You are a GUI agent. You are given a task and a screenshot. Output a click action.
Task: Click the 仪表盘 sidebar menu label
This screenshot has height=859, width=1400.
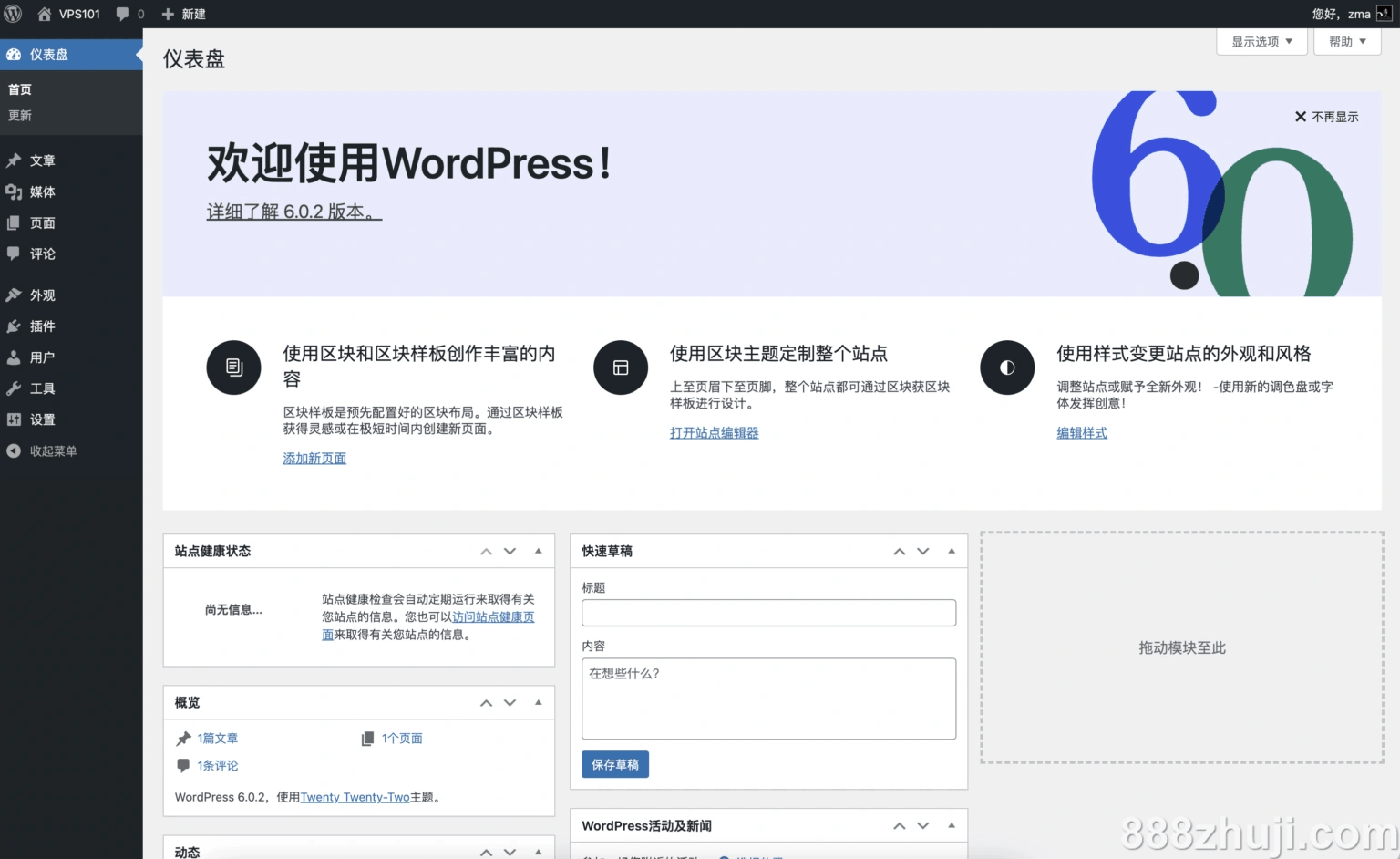point(49,55)
